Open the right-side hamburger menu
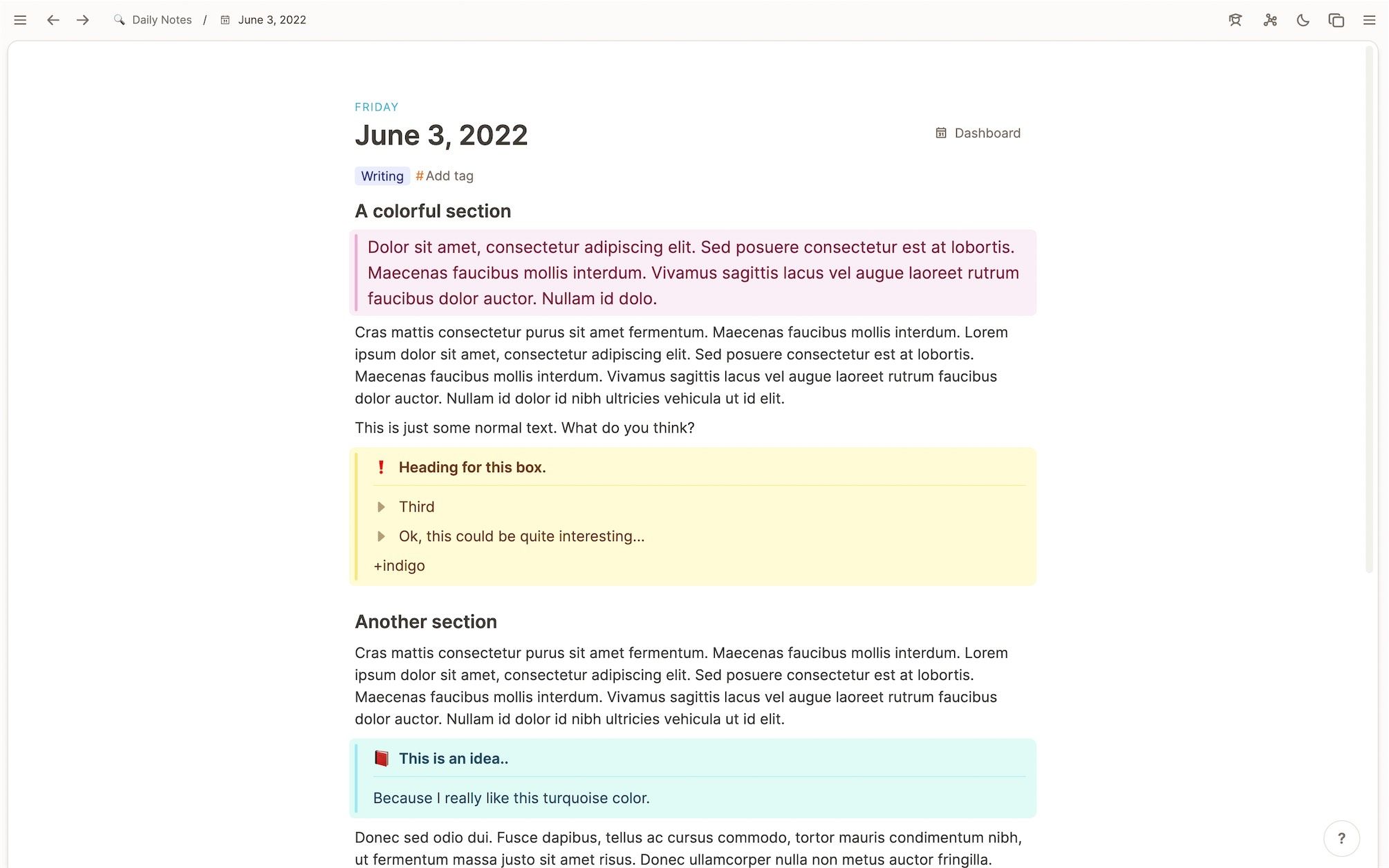This screenshot has height=868, width=1389. pos(1369,20)
